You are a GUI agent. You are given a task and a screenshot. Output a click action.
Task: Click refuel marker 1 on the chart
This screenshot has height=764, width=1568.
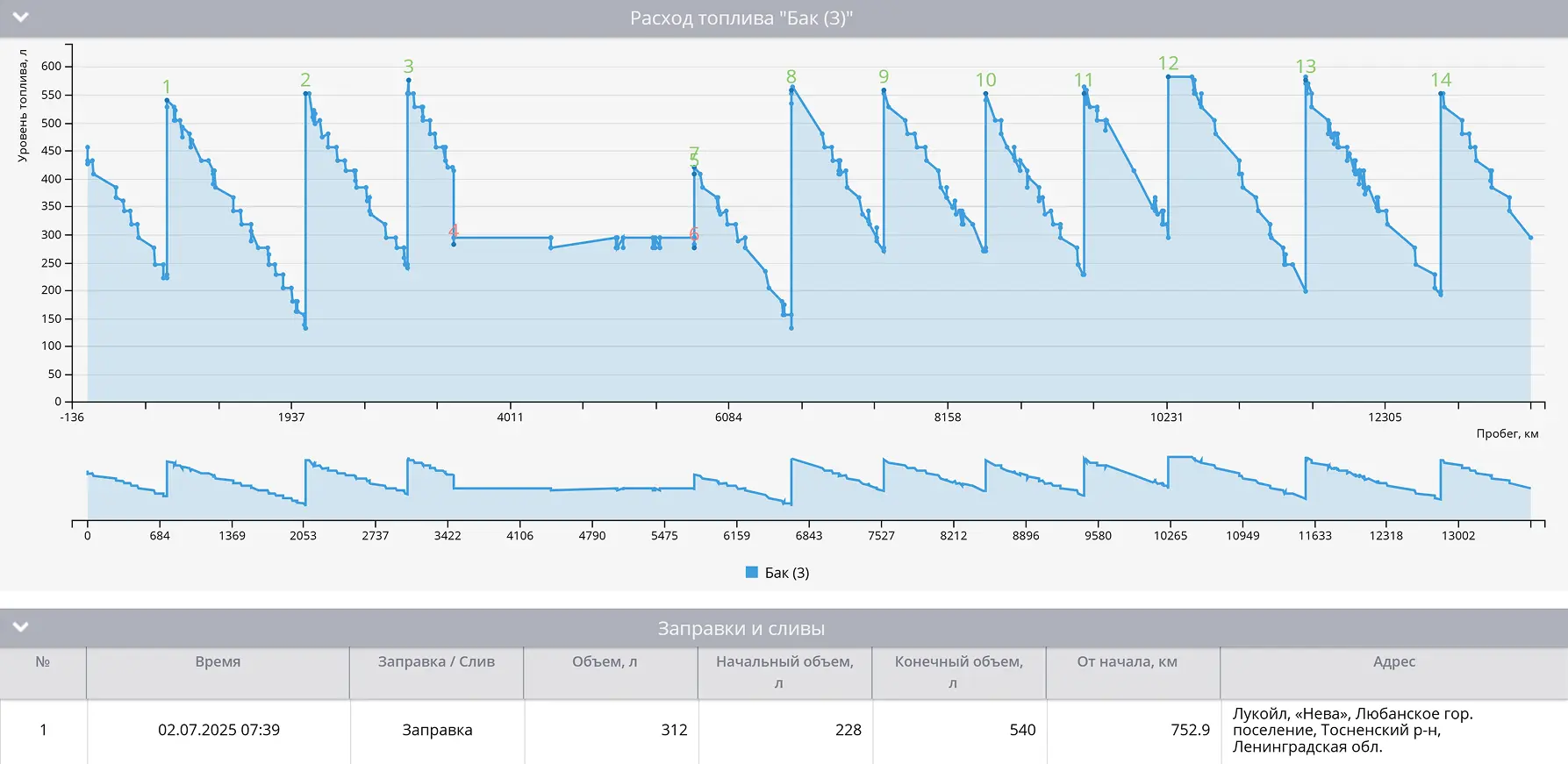tap(167, 87)
